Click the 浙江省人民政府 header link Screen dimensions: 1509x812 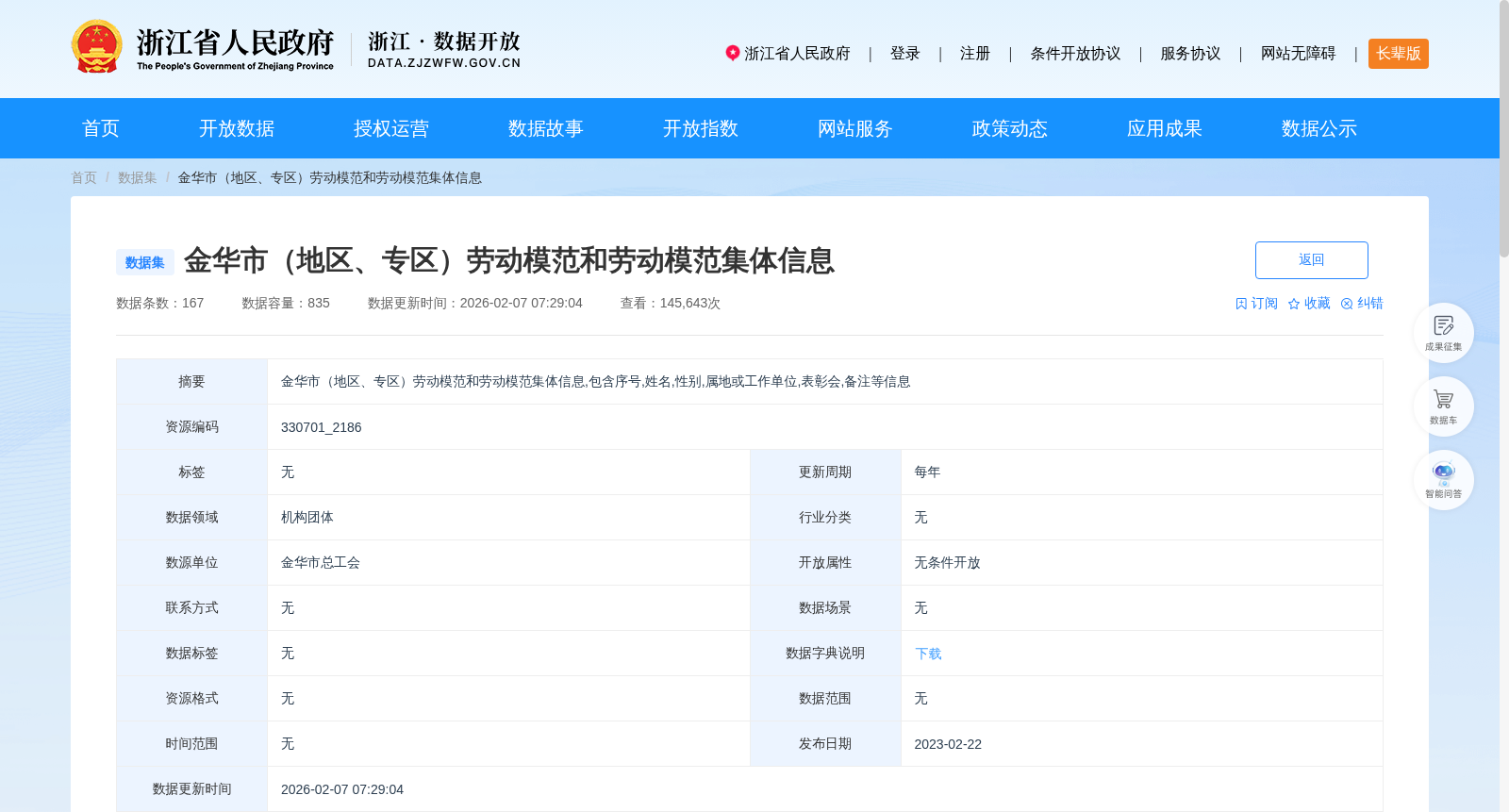point(797,54)
